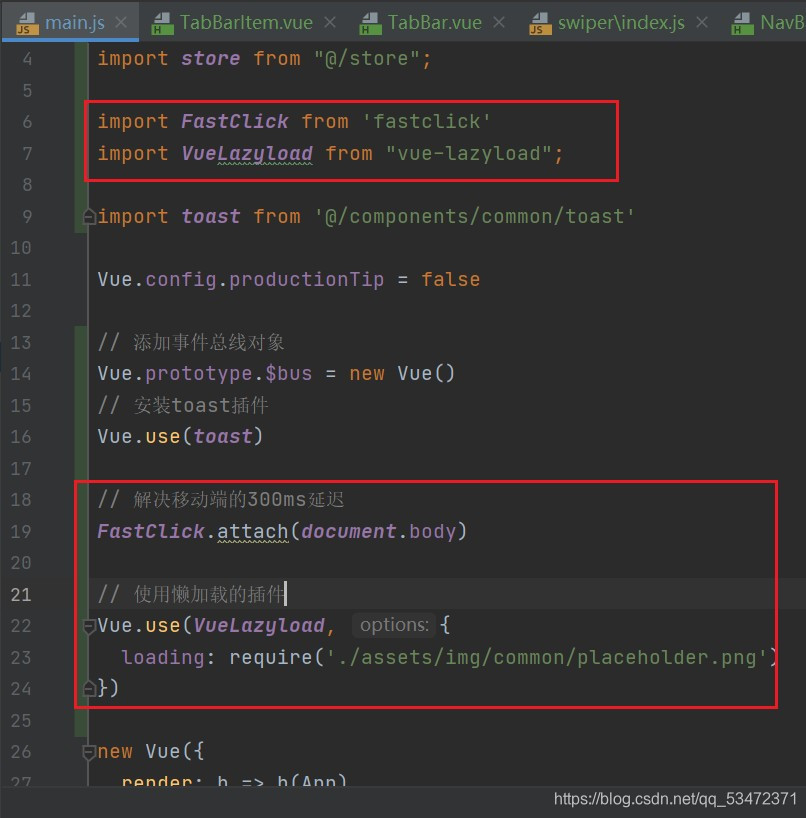Viewport: 806px width, 818px height.
Task: Open the CSDN blog link
Action: coord(671,799)
